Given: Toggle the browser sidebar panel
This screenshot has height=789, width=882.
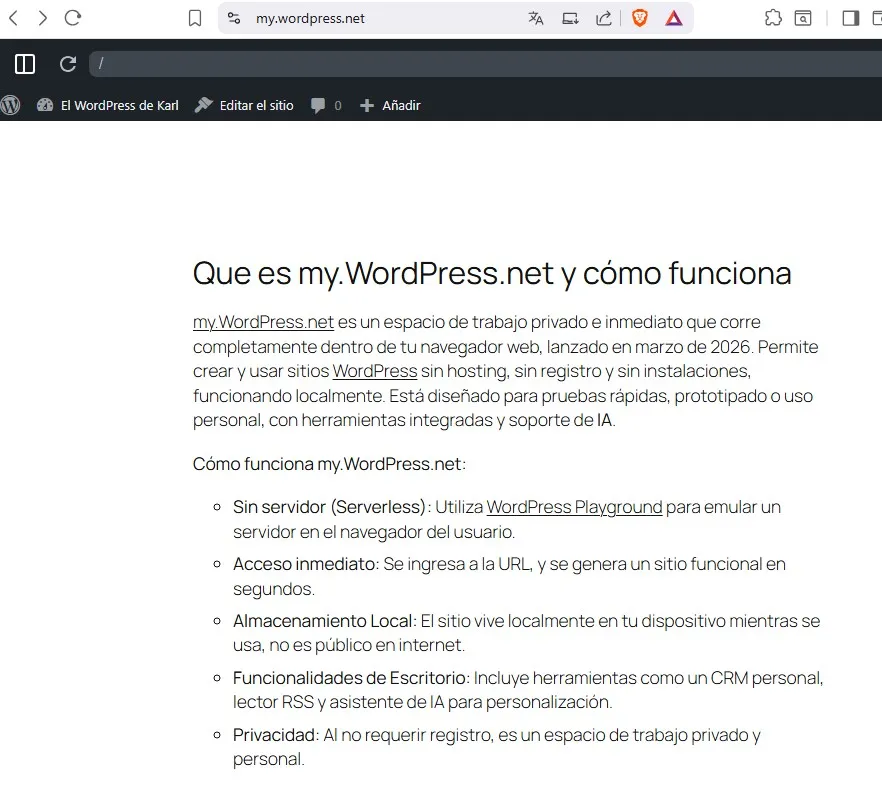Looking at the screenshot, I should [850, 18].
